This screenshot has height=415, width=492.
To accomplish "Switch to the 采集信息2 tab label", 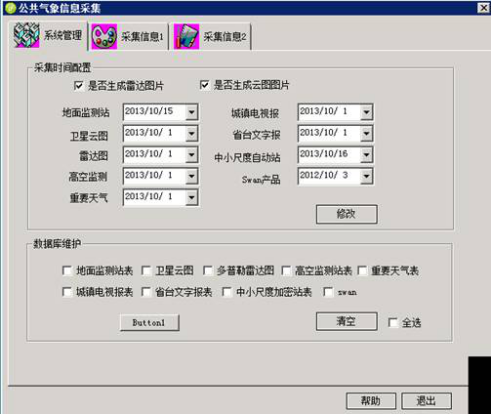I will [225, 37].
